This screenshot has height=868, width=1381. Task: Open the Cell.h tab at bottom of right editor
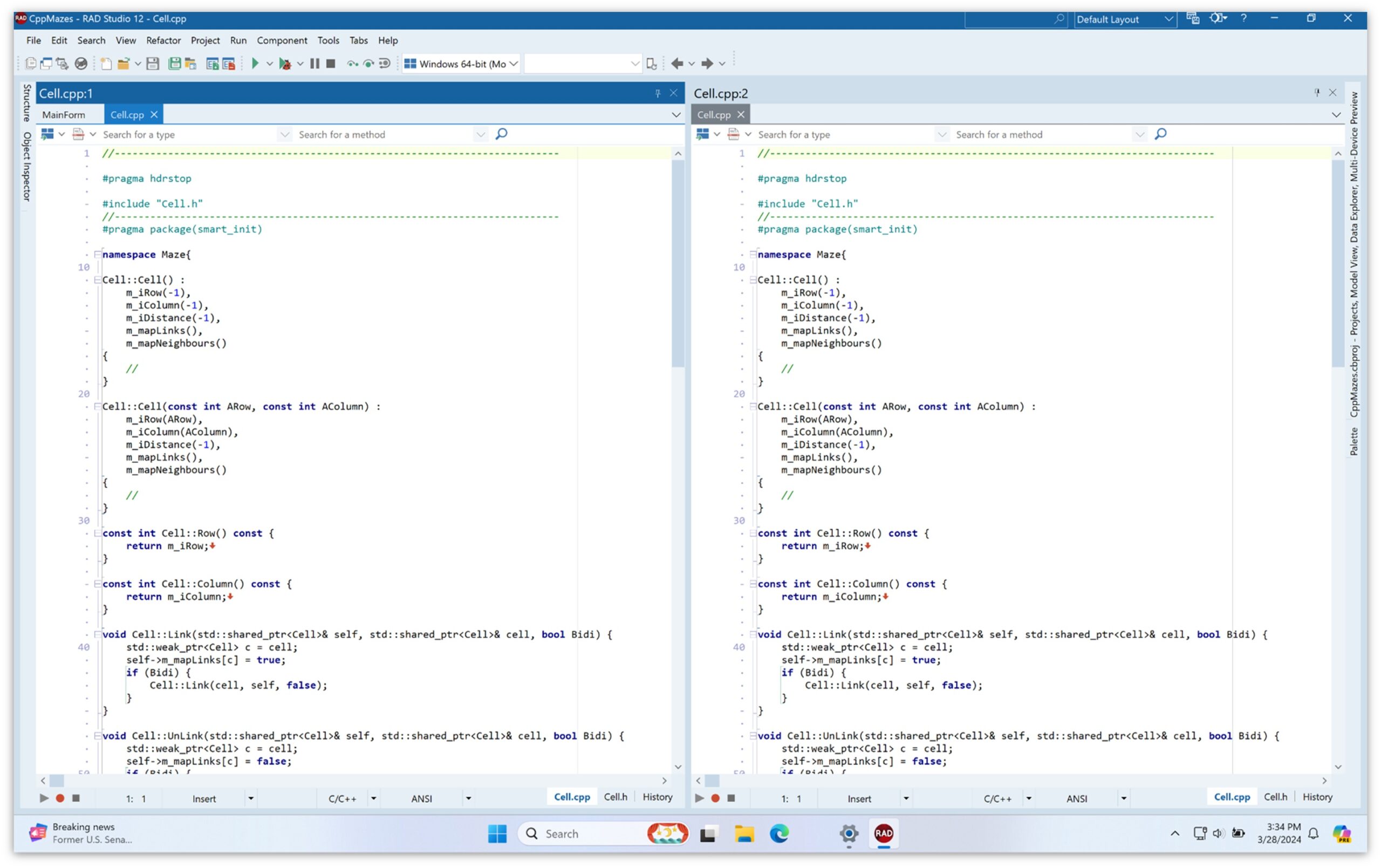click(x=1275, y=797)
